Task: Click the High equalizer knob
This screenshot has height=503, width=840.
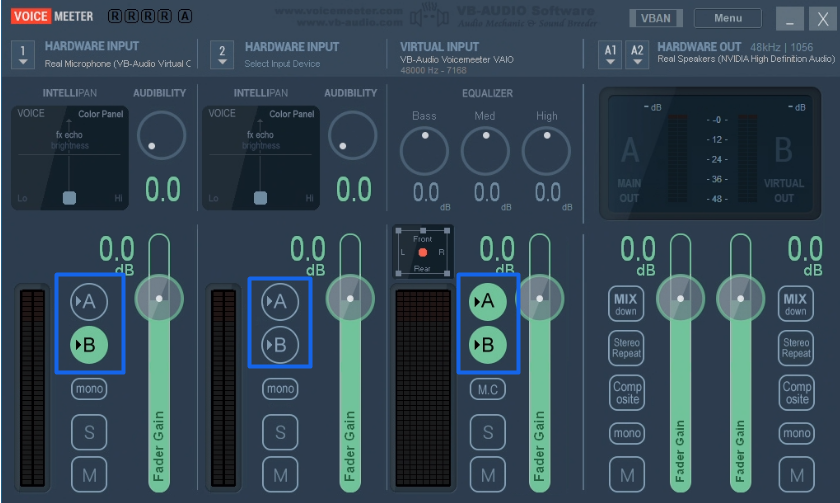Action: coord(546,151)
